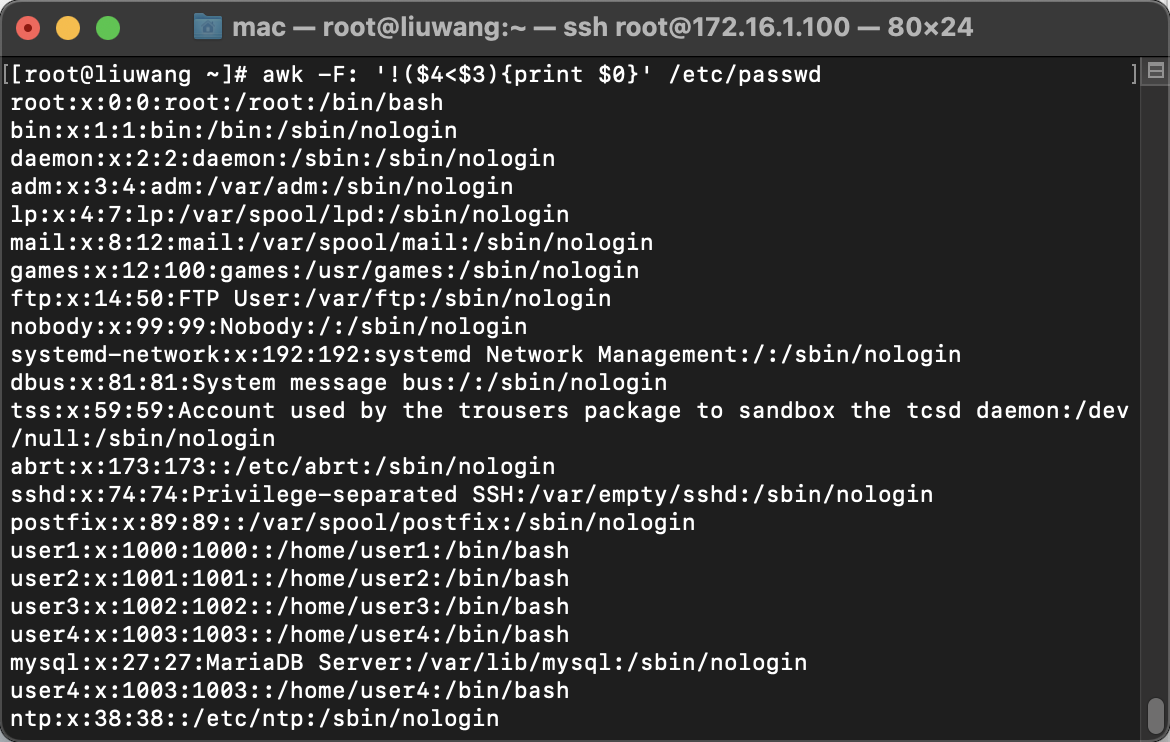Click the folder icon in title bar
This screenshot has width=1170, height=742.
pyautogui.click(x=207, y=28)
